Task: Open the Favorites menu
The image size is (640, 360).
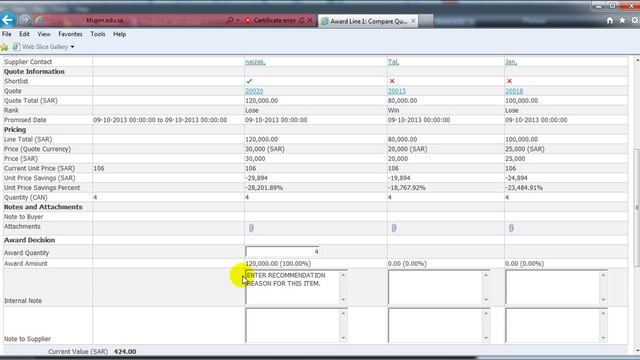Action: (70, 34)
